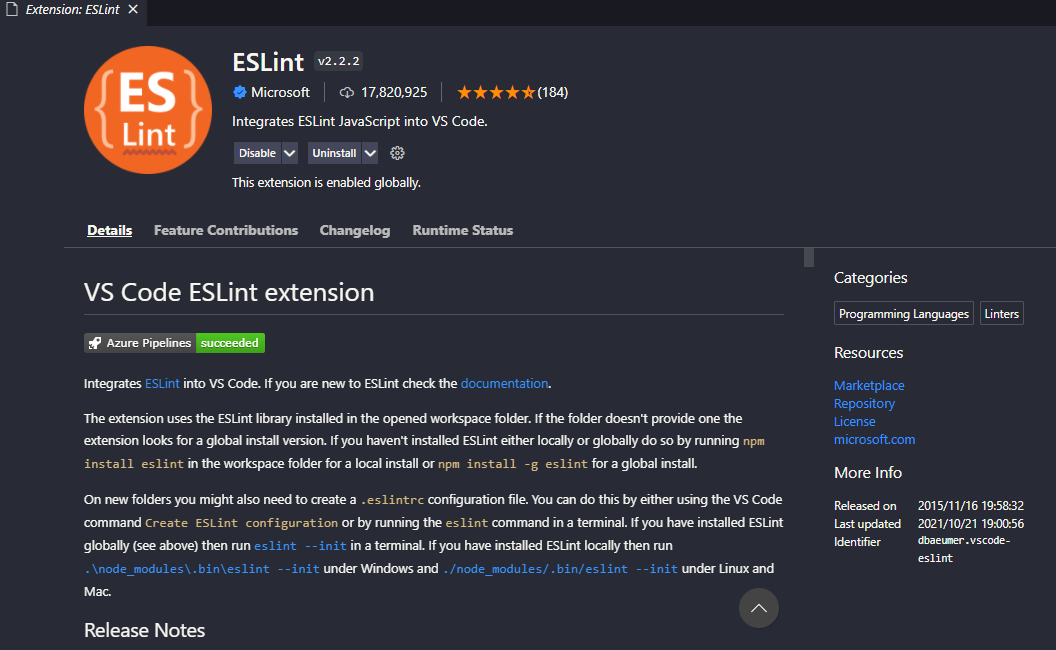Select the Linters category tag
The height and width of the screenshot is (650, 1056).
click(1001, 314)
